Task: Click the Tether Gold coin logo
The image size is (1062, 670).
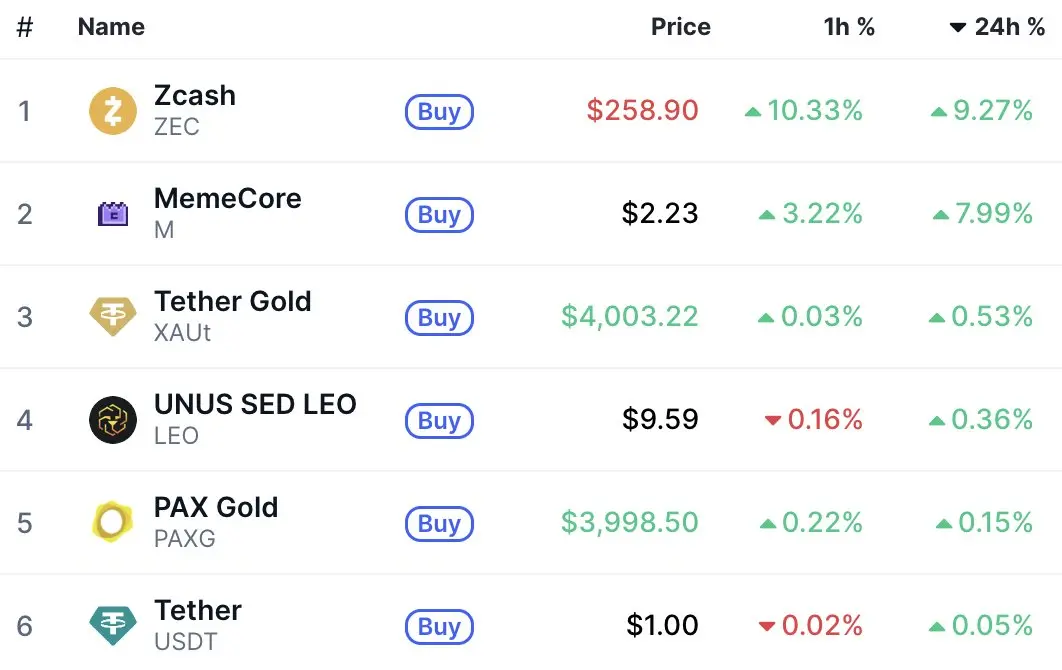Action: tap(112, 317)
